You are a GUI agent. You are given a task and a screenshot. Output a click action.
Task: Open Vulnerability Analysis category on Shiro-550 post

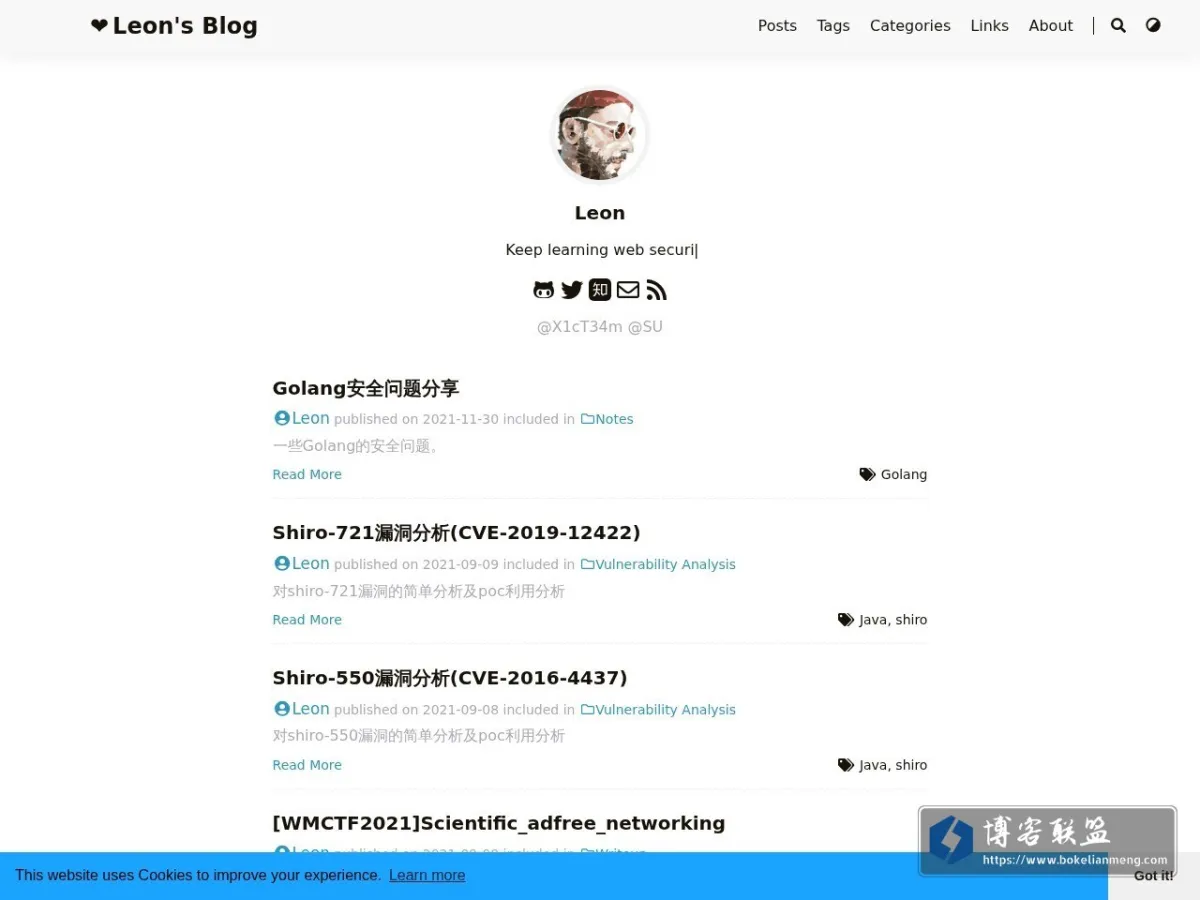[x=658, y=710]
